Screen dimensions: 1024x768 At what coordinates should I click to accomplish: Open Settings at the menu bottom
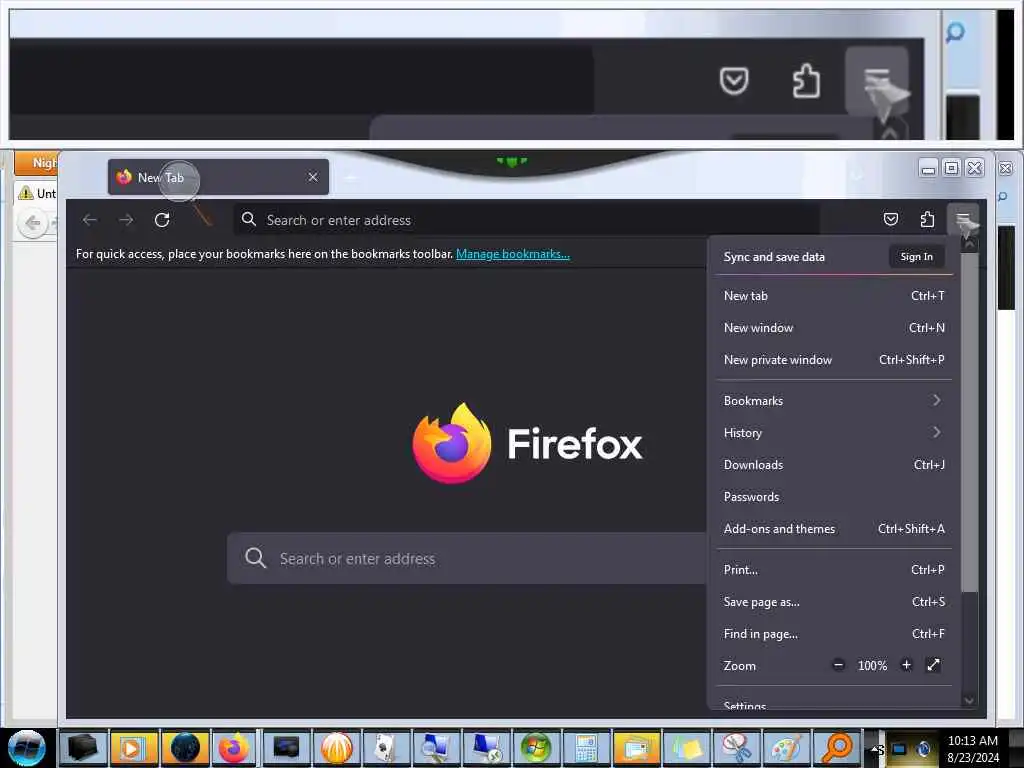pyautogui.click(x=834, y=705)
